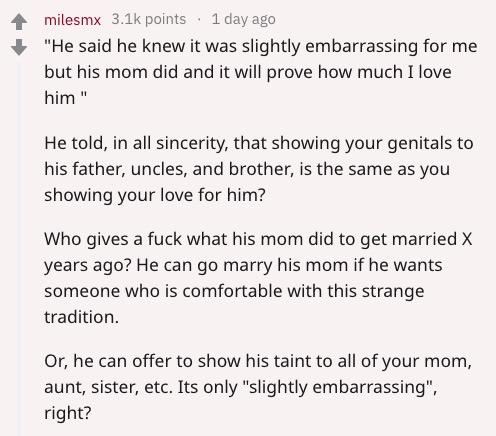The image size is (496, 436).
Task: Click the line "years ago? He can go marry"
Action: pyautogui.click(x=243, y=265)
